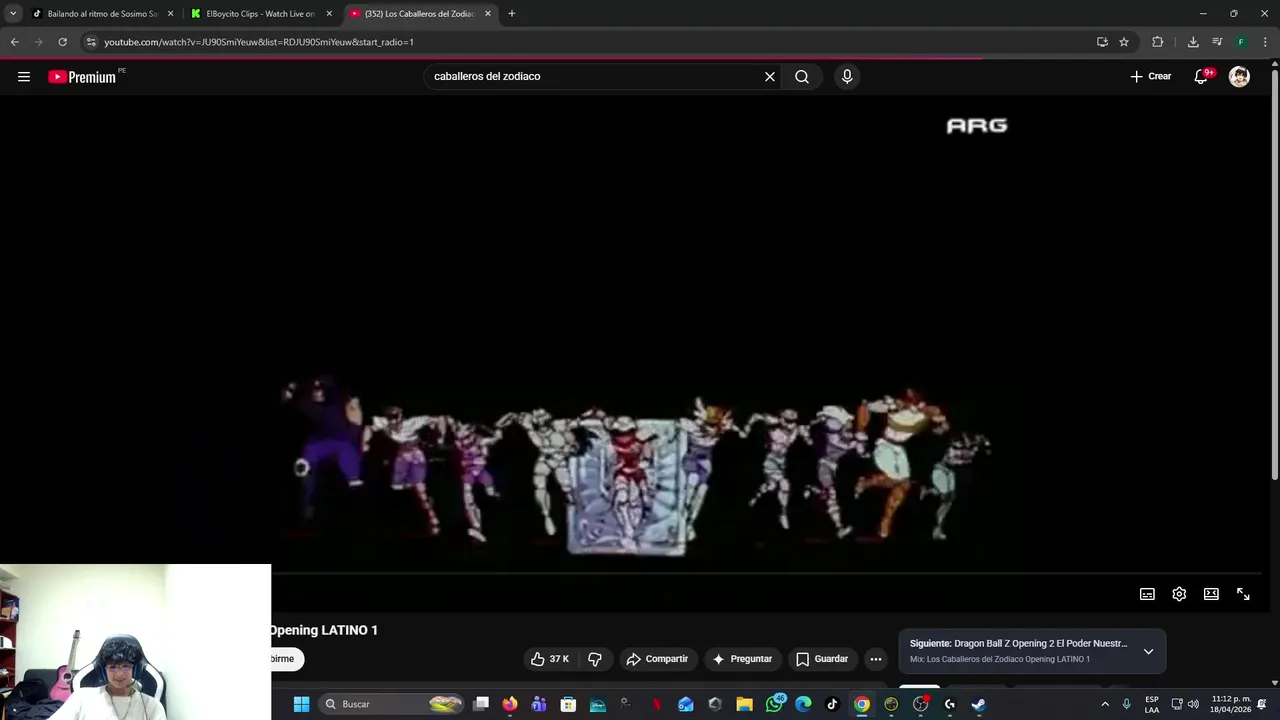Screen dimensions: 1280x720
Task: Open Microsoft Edge from the taskbar
Action: 803,704
